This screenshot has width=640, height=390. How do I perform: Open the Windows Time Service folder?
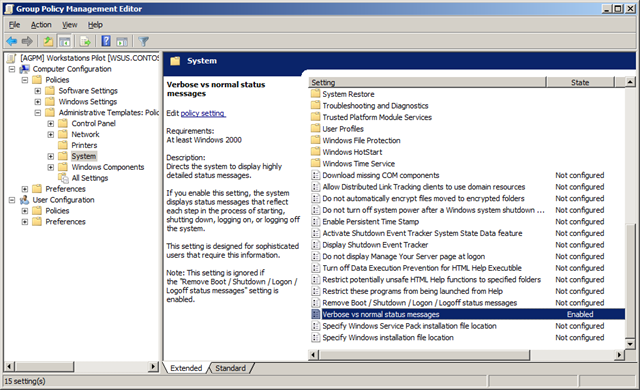tap(358, 164)
